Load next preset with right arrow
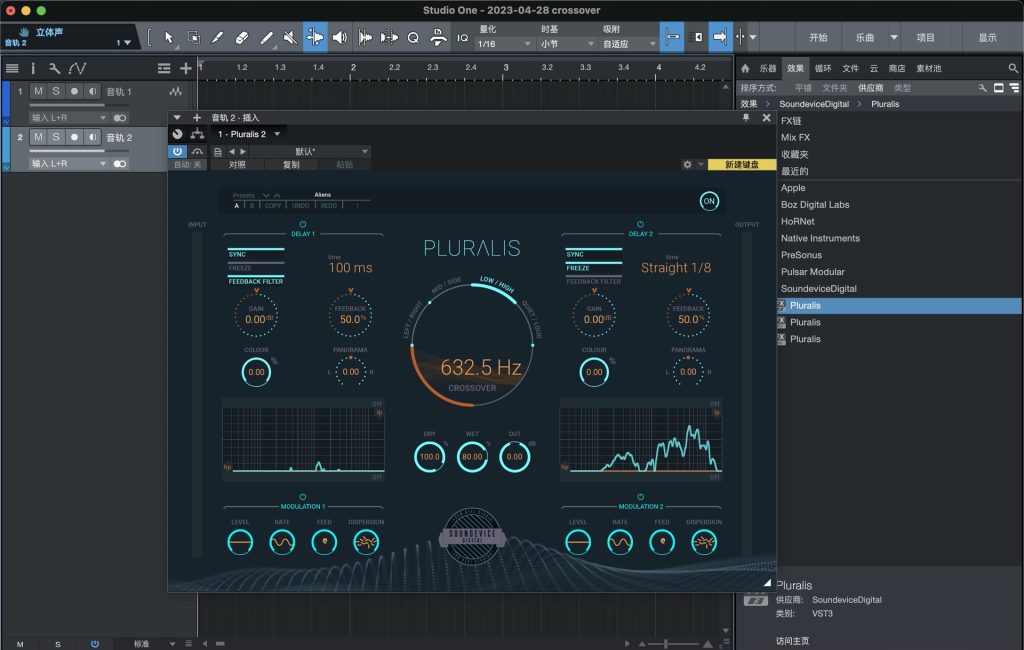Viewport: 1024px width, 650px height. coord(243,152)
